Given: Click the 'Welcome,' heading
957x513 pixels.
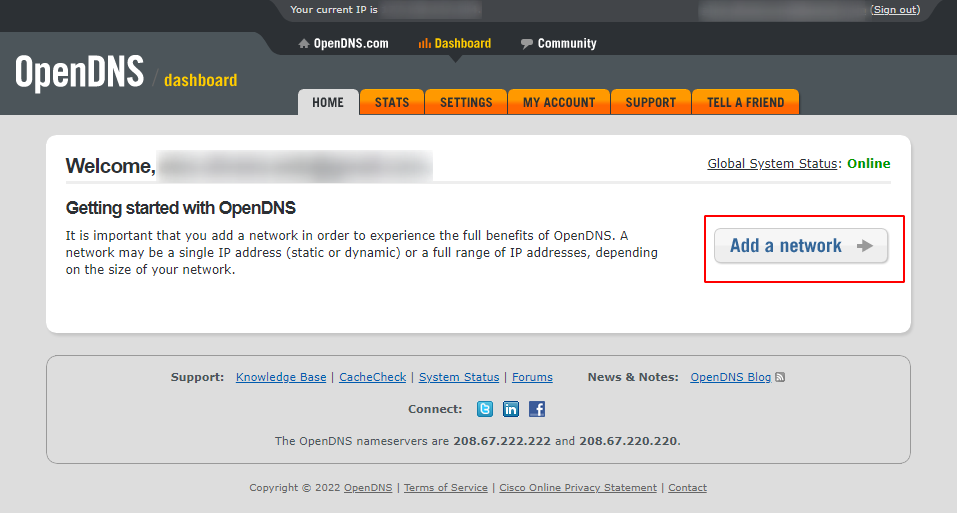Looking at the screenshot, I should click(110, 166).
